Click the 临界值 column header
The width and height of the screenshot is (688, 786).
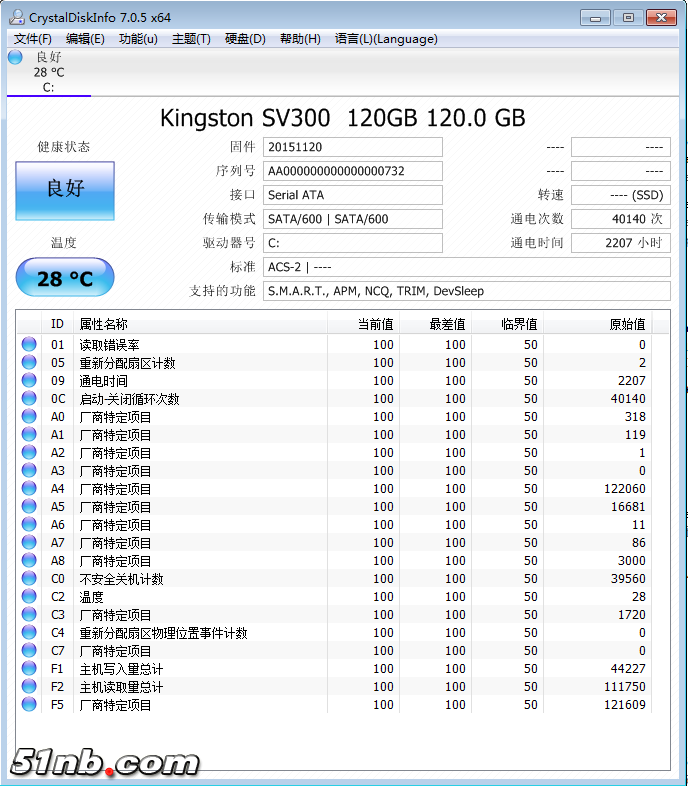point(507,324)
